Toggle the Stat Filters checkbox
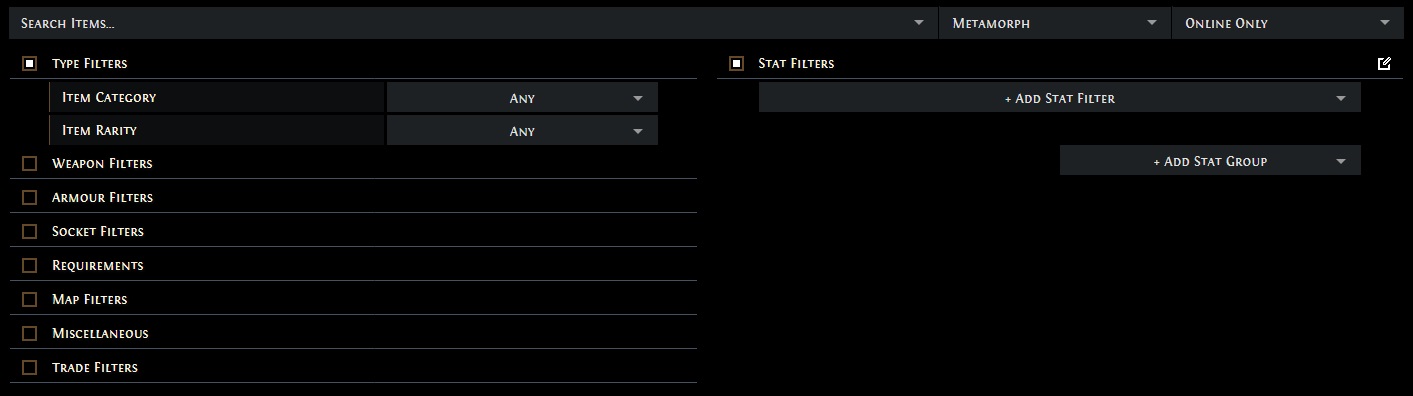The image size is (1413, 396). tap(736, 64)
